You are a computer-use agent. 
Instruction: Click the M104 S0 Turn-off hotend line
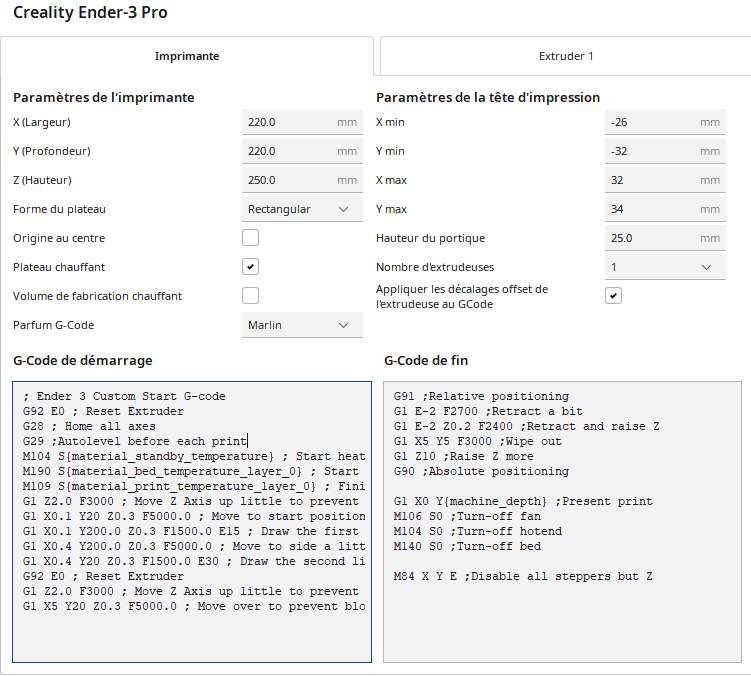(478, 531)
